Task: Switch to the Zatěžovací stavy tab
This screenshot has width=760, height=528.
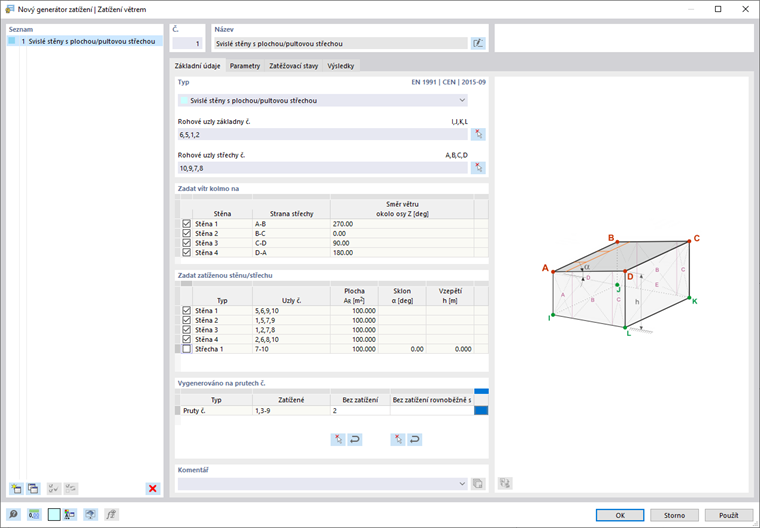Action: click(294, 66)
